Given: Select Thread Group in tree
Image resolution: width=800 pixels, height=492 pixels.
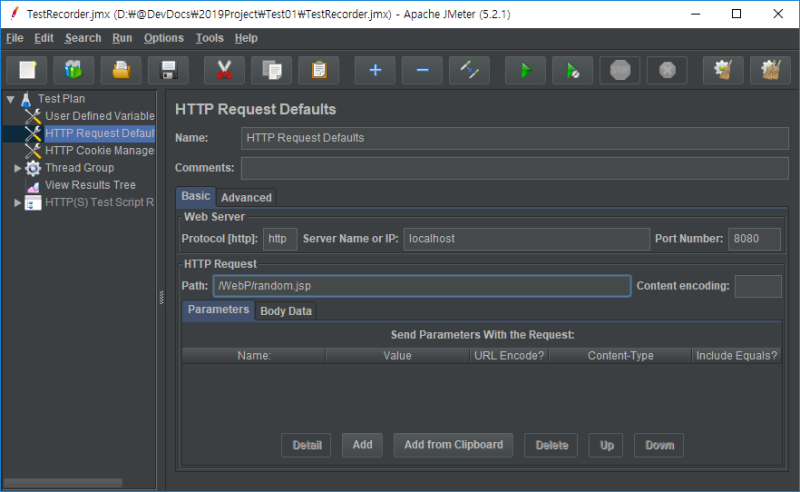Looking at the screenshot, I should click(x=80, y=168).
